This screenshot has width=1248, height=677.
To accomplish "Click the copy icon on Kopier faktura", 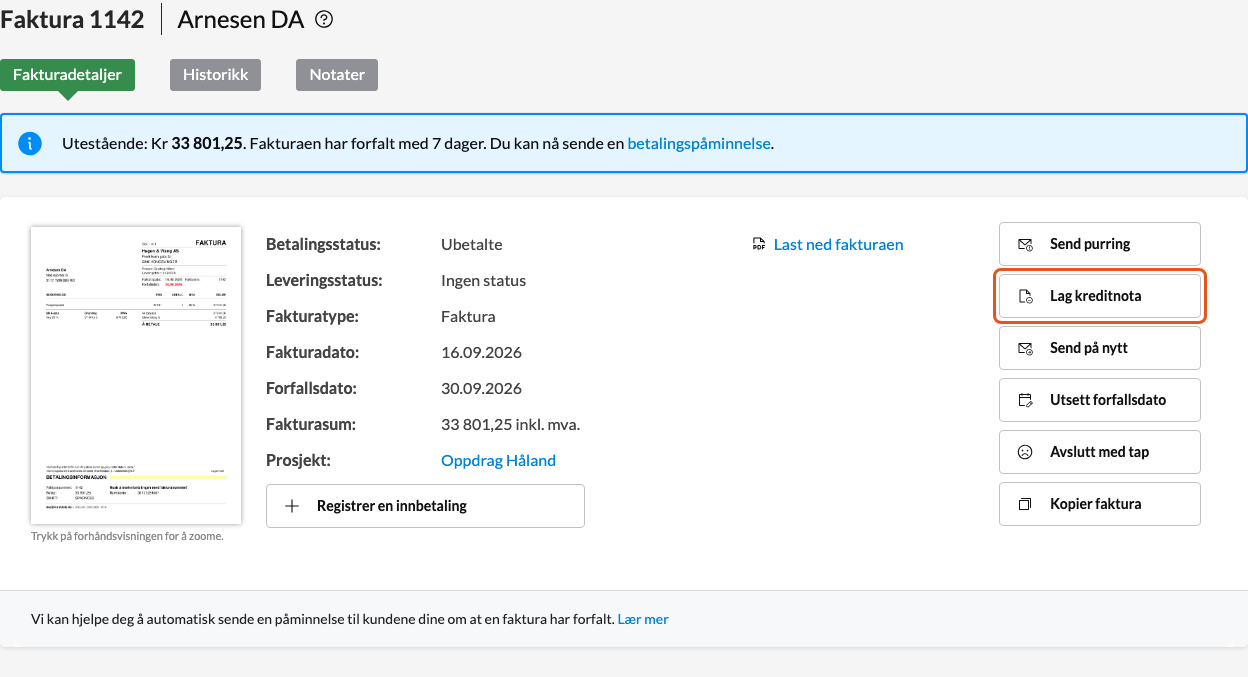I will click(x=1025, y=504).
